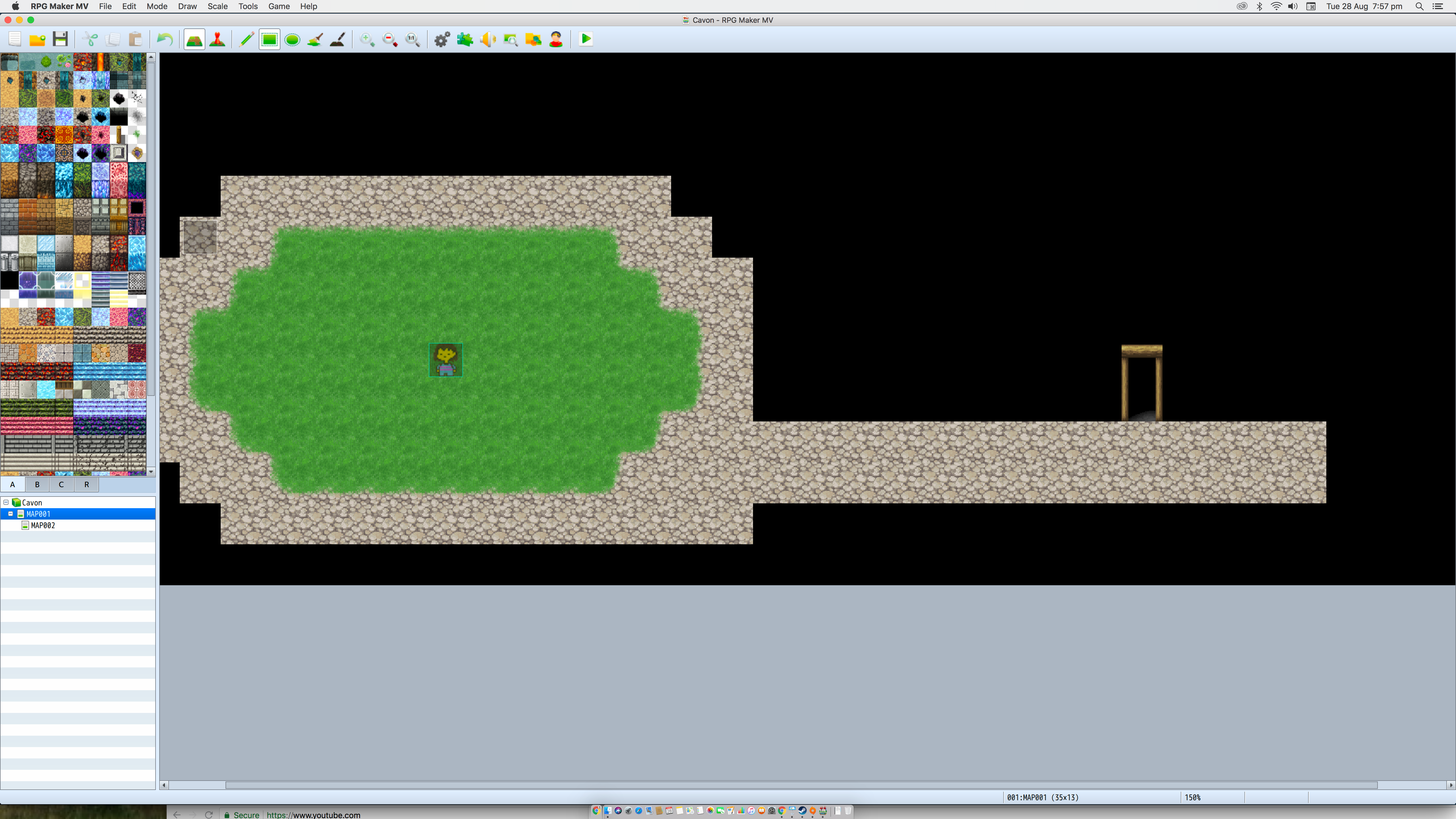1456x819 pixels.
Task: Click the map horizontal scrollbar thumb
Action: [801, 785]
